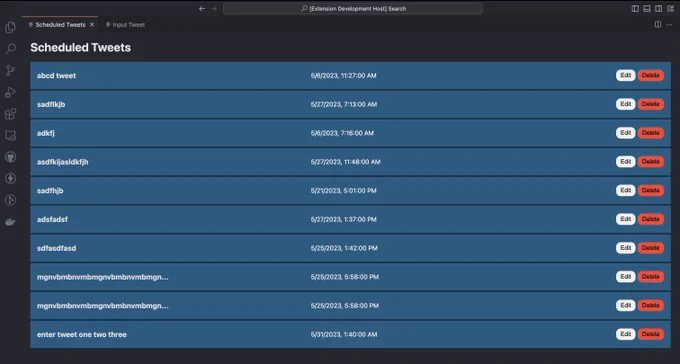This screenshot has width=680, height=364.
Task: Select the 'asdfkljasldkfjh' tweet text
Action: pyautogui.click(x=62, y=162)
